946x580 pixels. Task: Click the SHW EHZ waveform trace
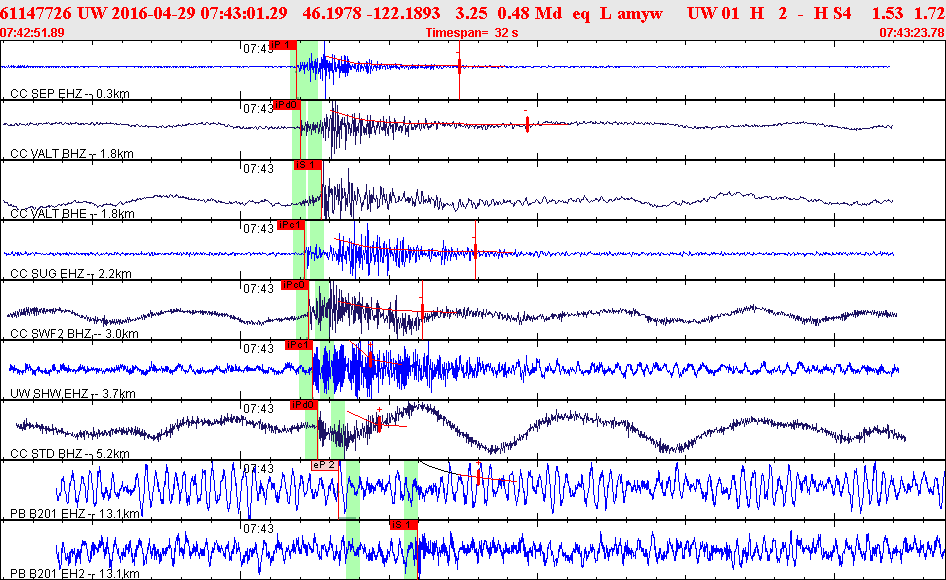(x=454, y=368)
